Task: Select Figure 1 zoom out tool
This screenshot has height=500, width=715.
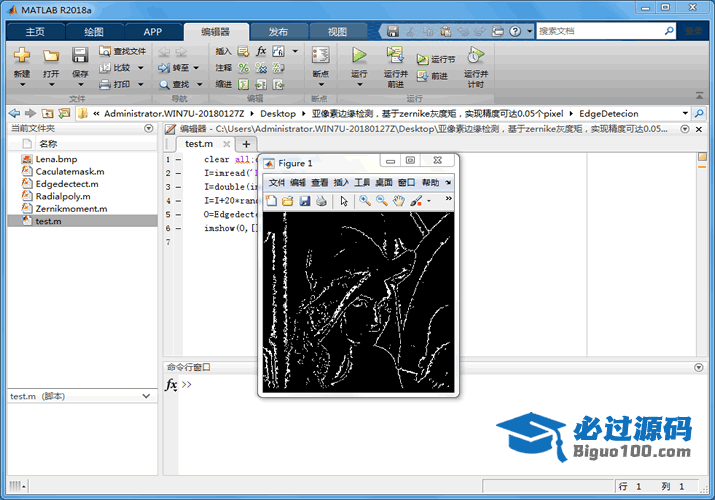Action: point(382,201)
